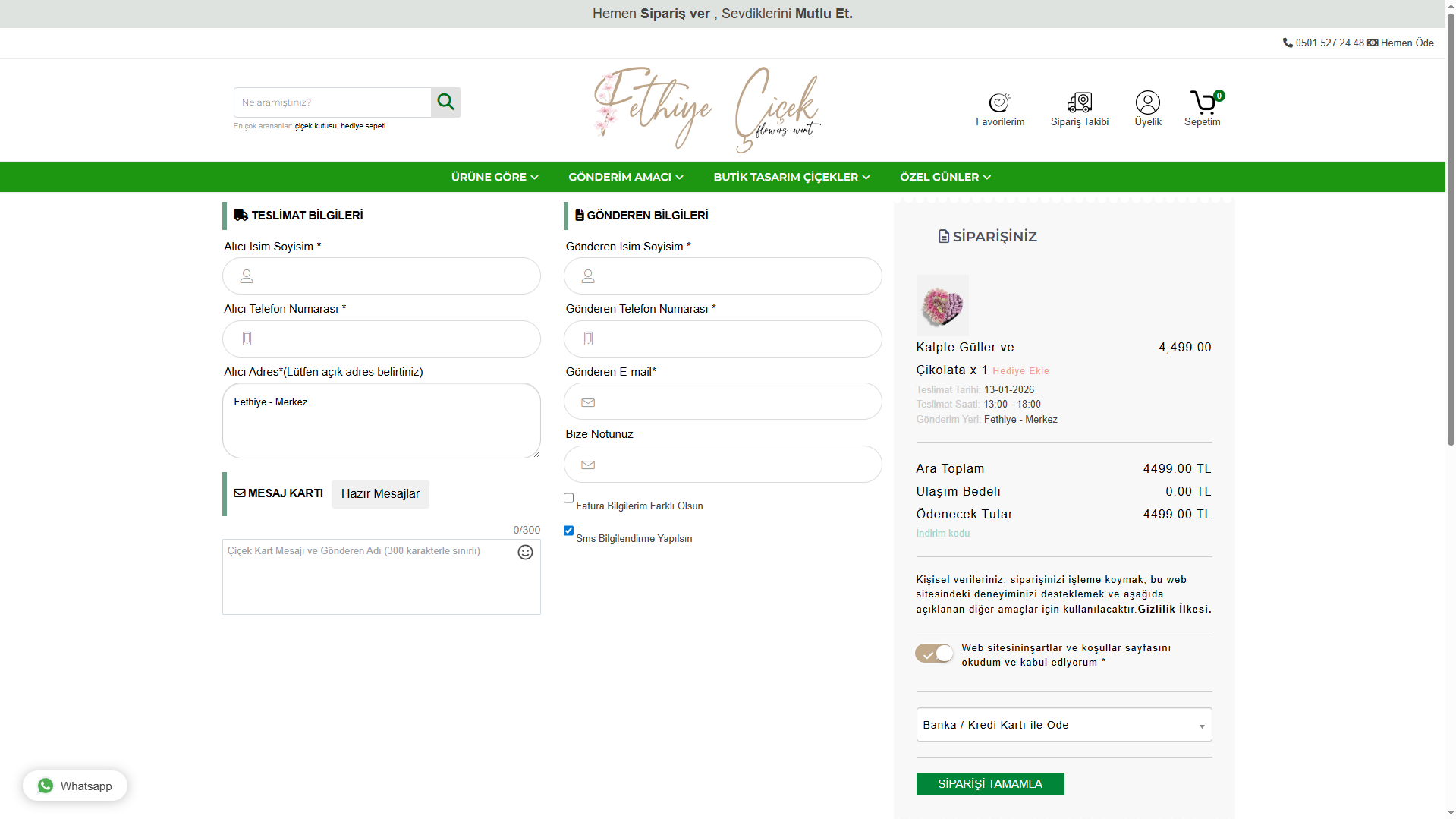
Task: Open BUTİK TASARIM ÇİÇEKLER menu
Action: 791,177
